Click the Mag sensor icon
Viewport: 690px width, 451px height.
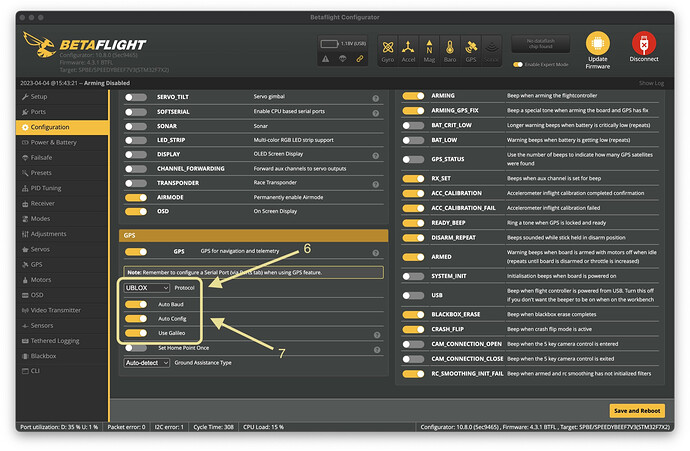pos(429,47)
